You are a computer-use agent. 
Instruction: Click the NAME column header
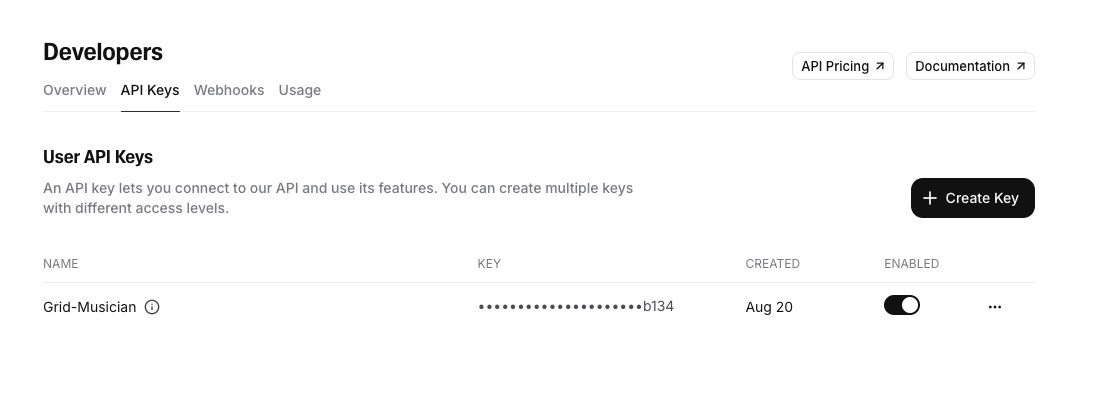point(61,264)
